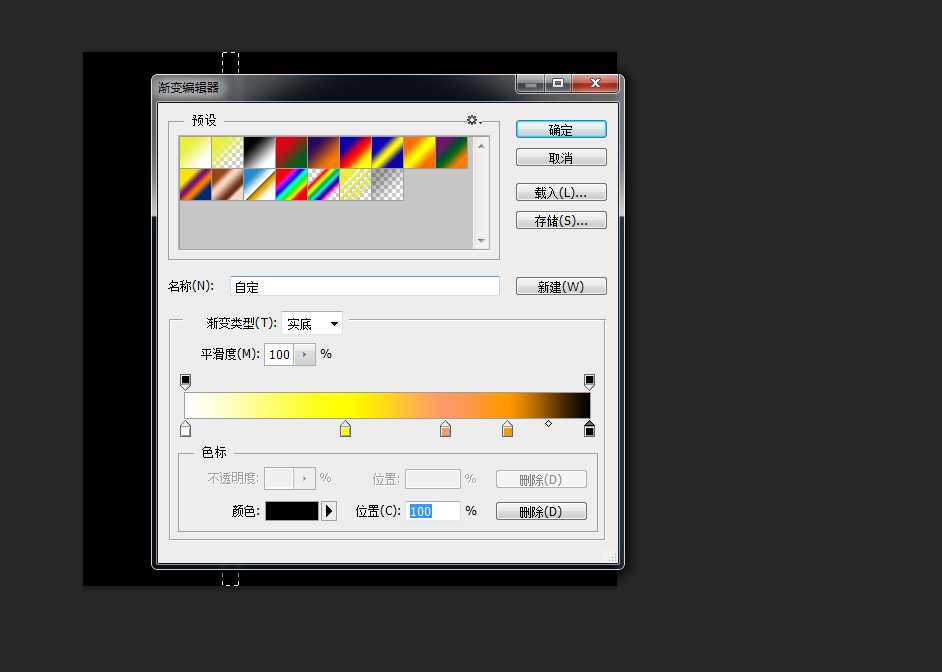Click 确定 to confirm the gradient
This screenshot has width=942, height=672.
tap(560, 129)
